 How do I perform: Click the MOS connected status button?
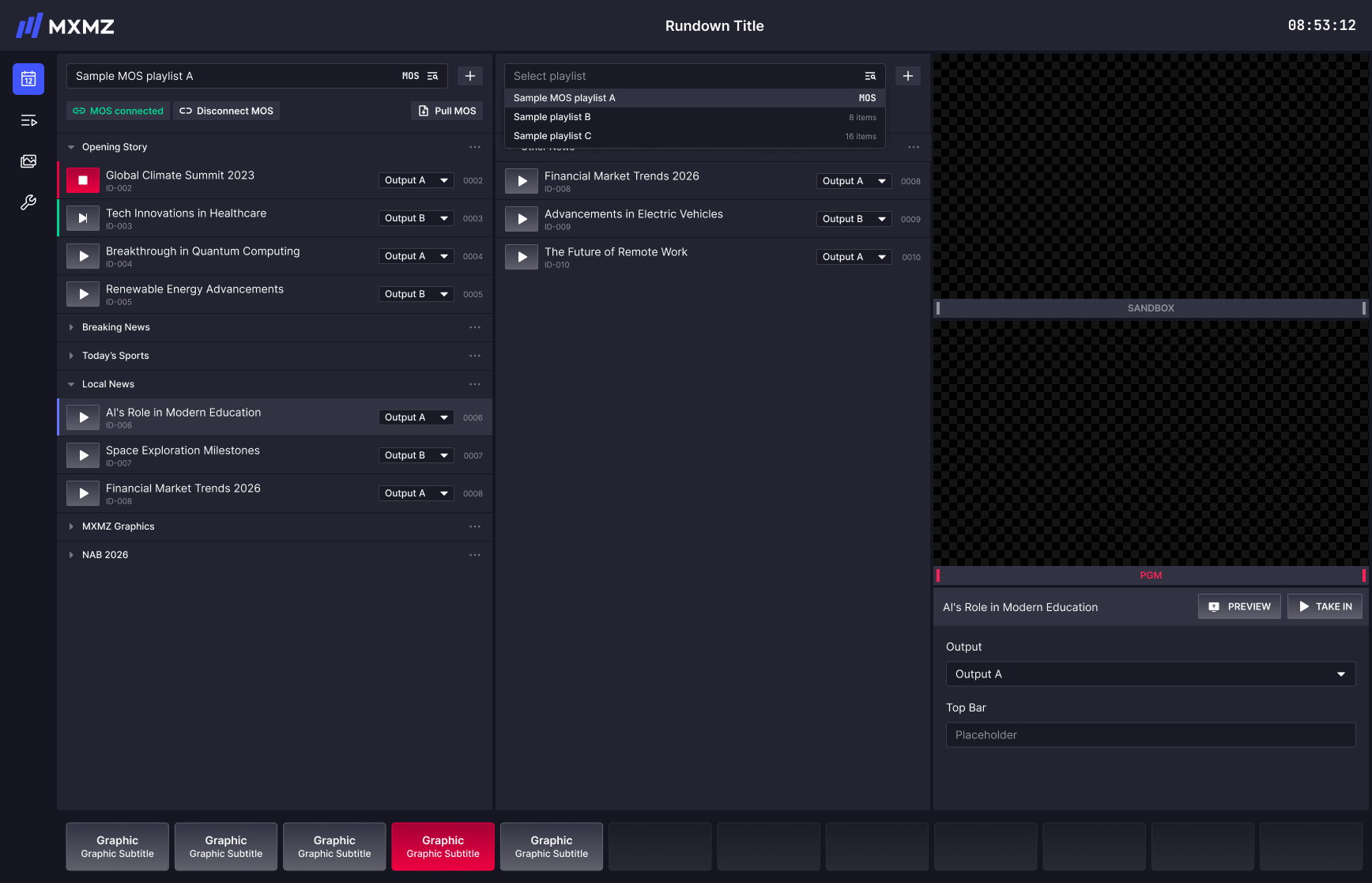(x=118, y=111)
